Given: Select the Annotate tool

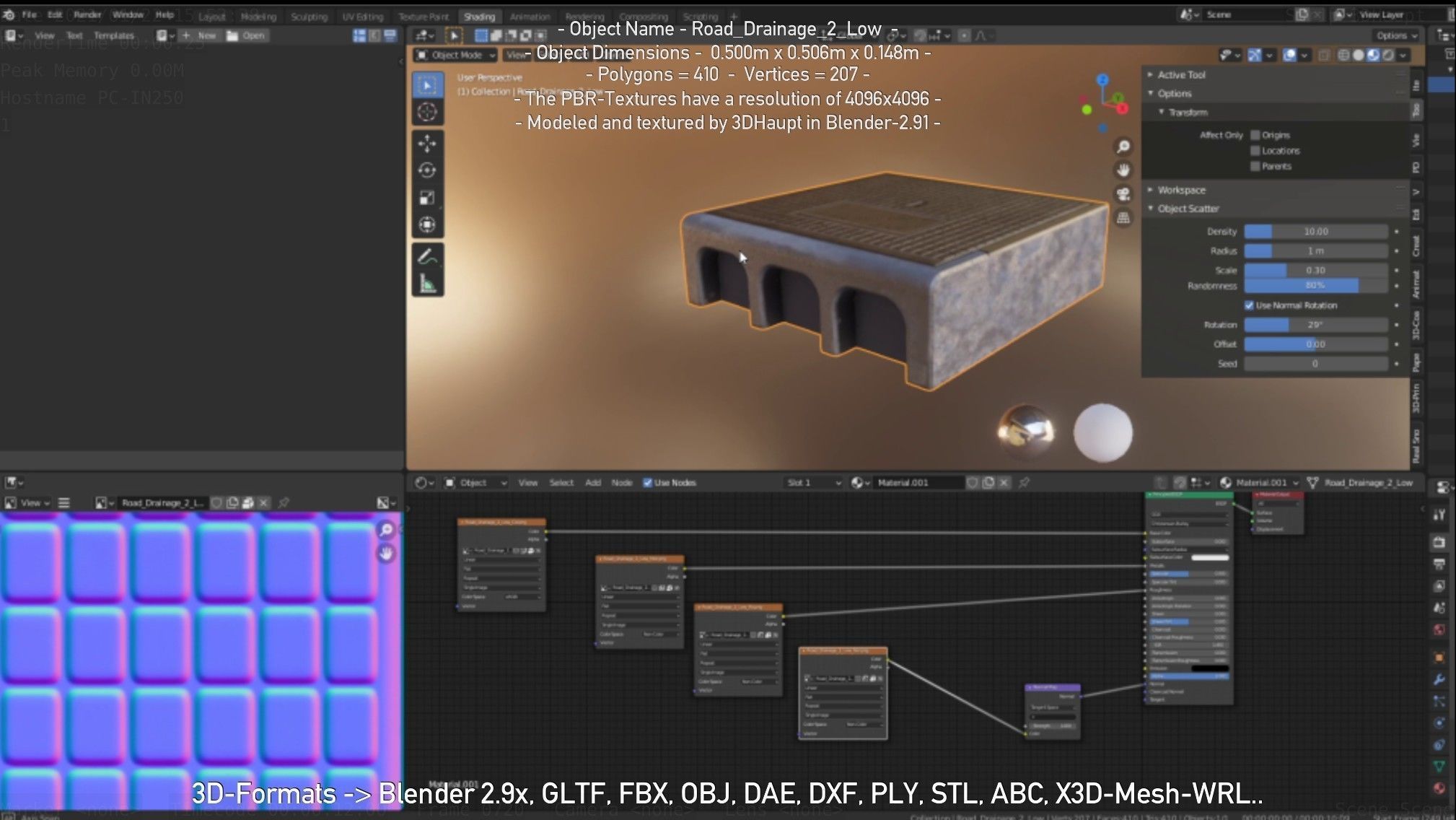Looking at the screenshot, I should coord(427,257).
